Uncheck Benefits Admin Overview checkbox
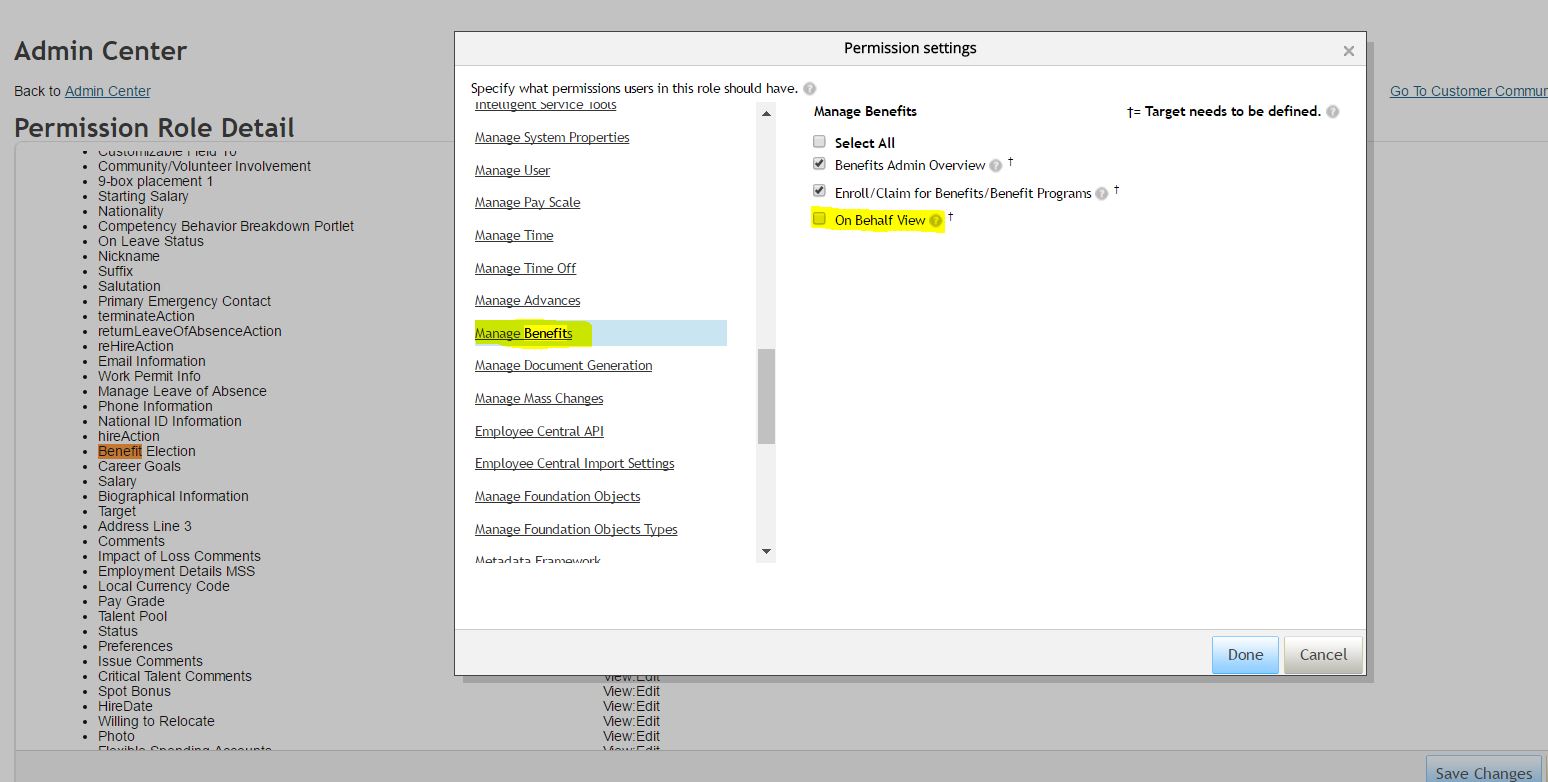 tap(819, 163)
